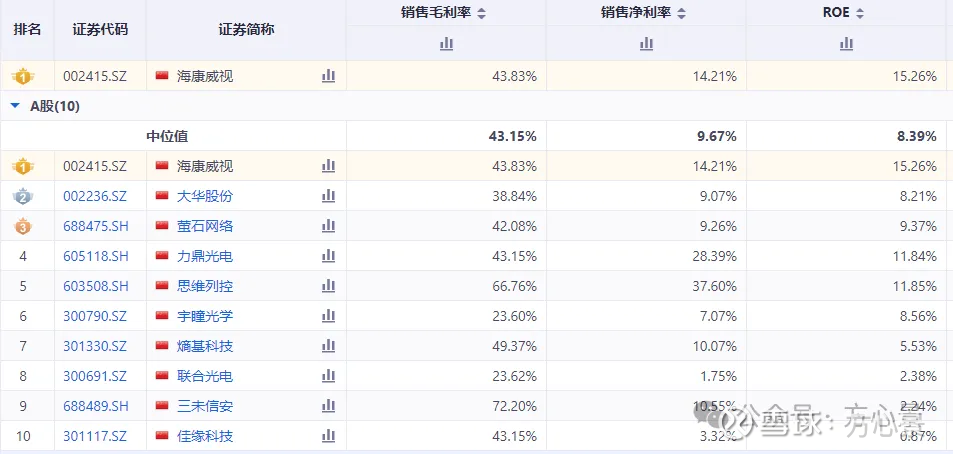Open stock code 688489.SH
The height and width of the screenshot is (454, 953).
tap(96, 406)
